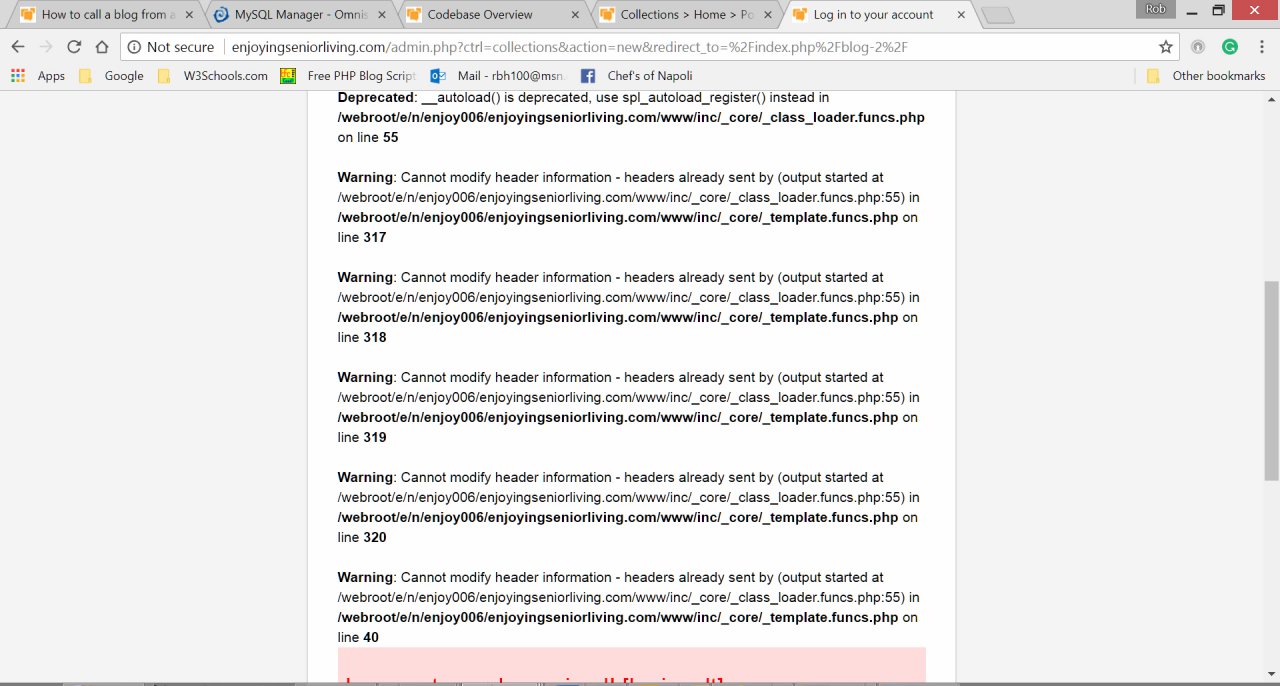
Task: Close the Collections > Home tab
Action: 768,15
